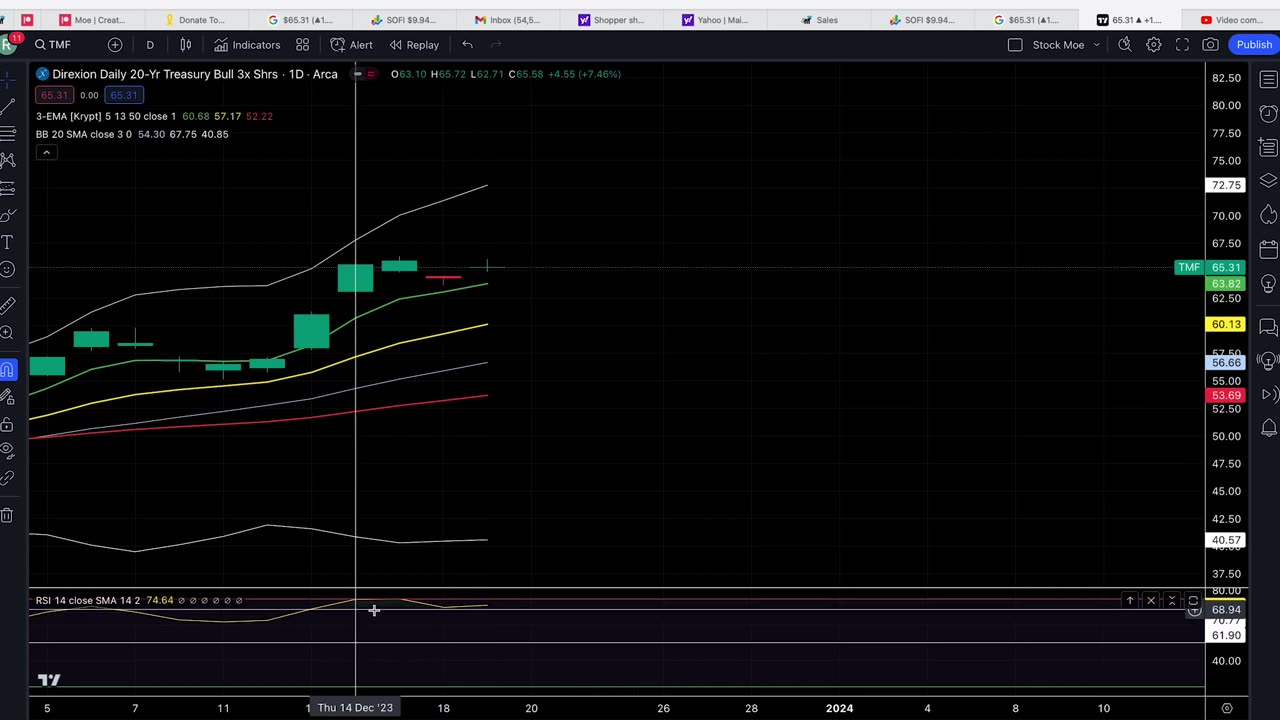Image resolution: width=1280 pixels, height=720 pixels.
Task: Select the ruler measure tool
Action: point(7,305)
